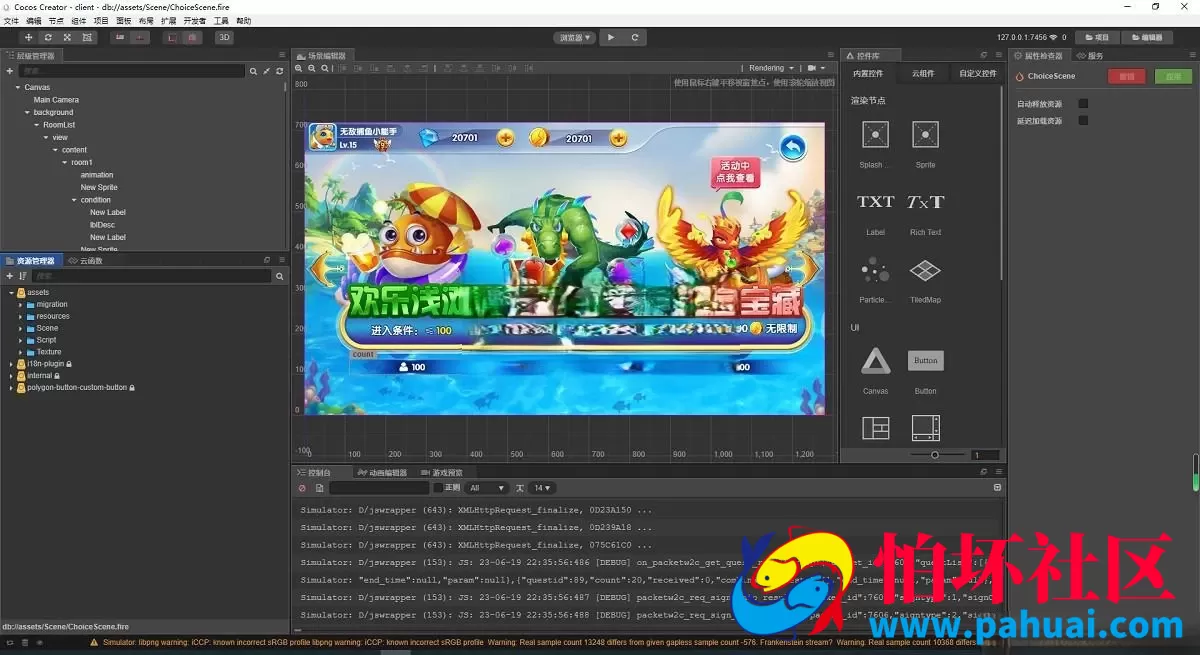The image size is (1200, 655).
Task: Open the scene camera options dropdown
Action: [x=815, y=68]
